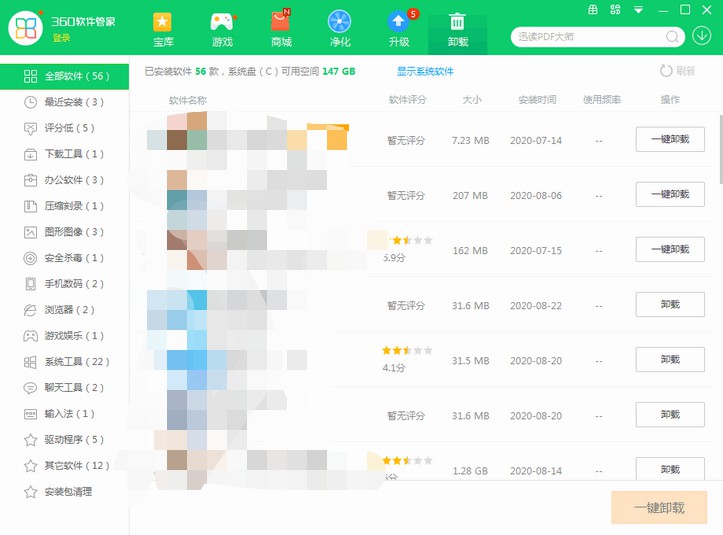This screenshot has height=535, width=723.
Task: Open 安装包清理 in the sidebar
Action: click(72, 491)
